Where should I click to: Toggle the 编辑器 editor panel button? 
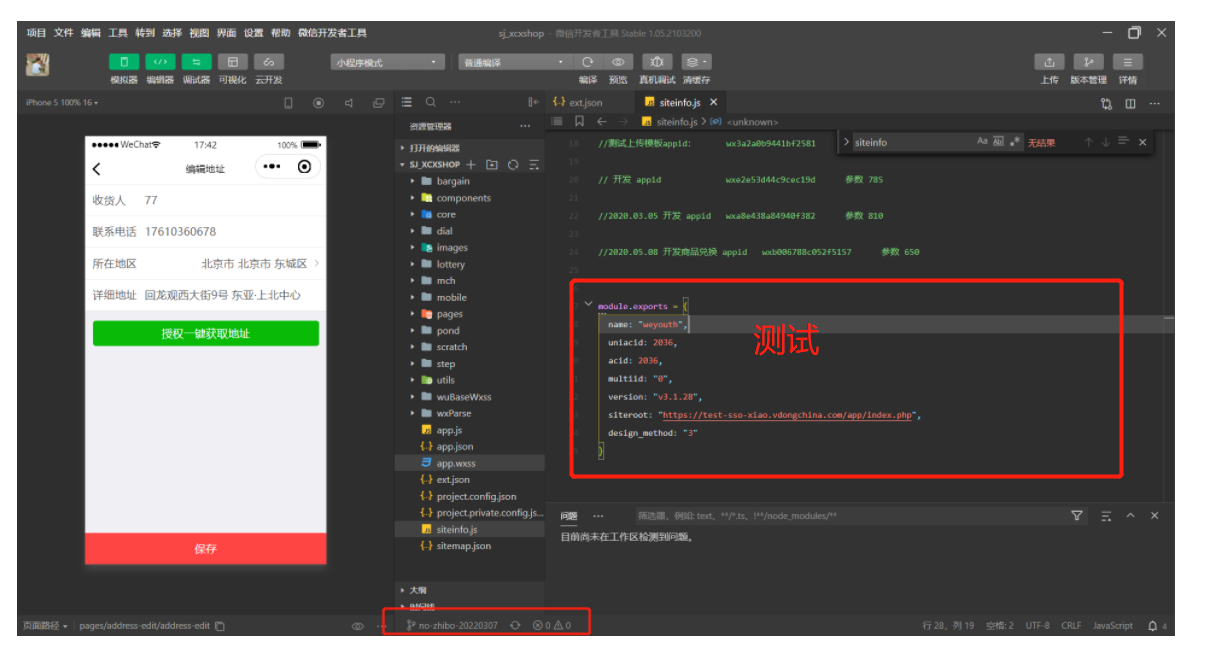click(x=160, y=62)
